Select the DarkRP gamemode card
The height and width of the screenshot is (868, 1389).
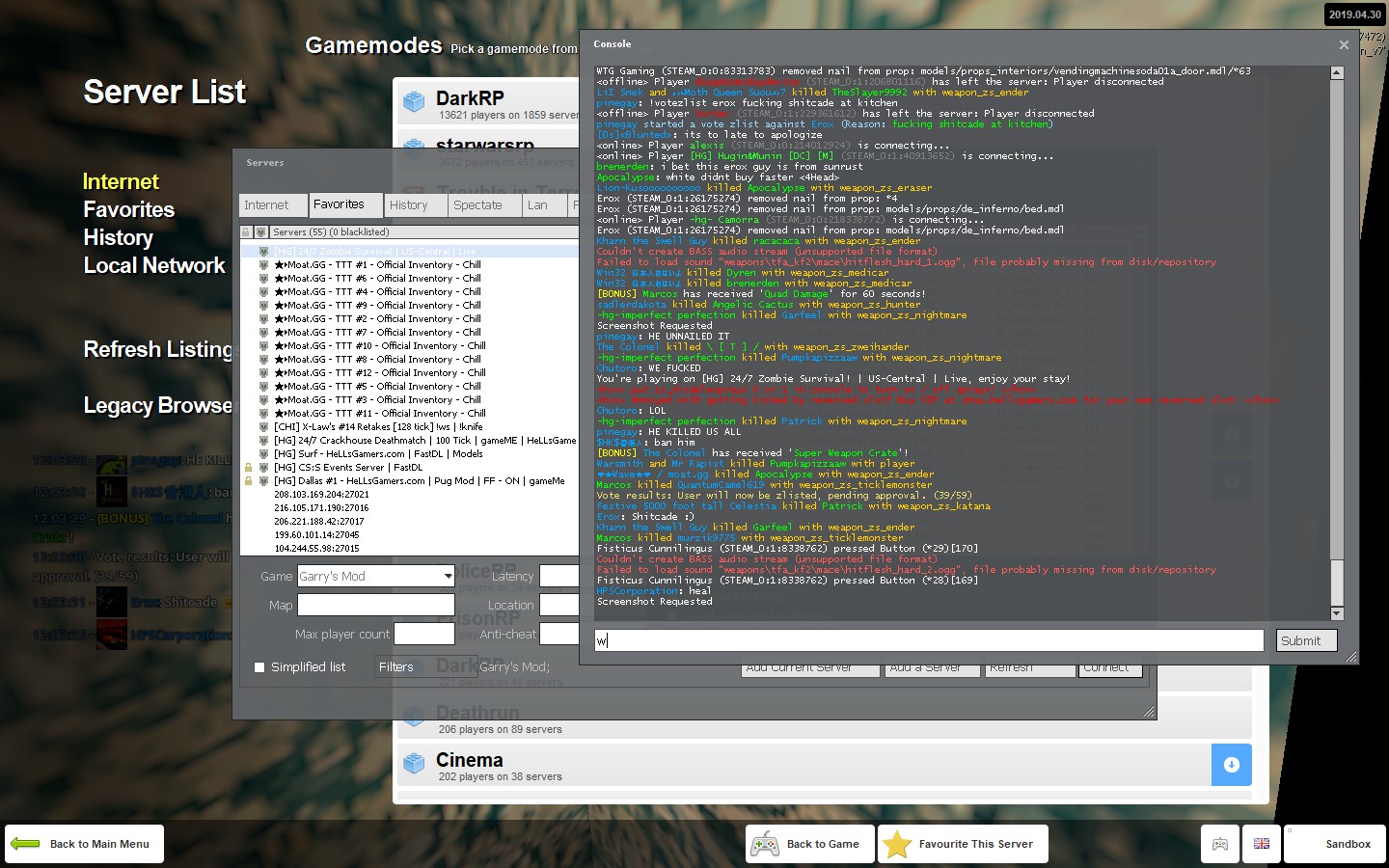487,101
